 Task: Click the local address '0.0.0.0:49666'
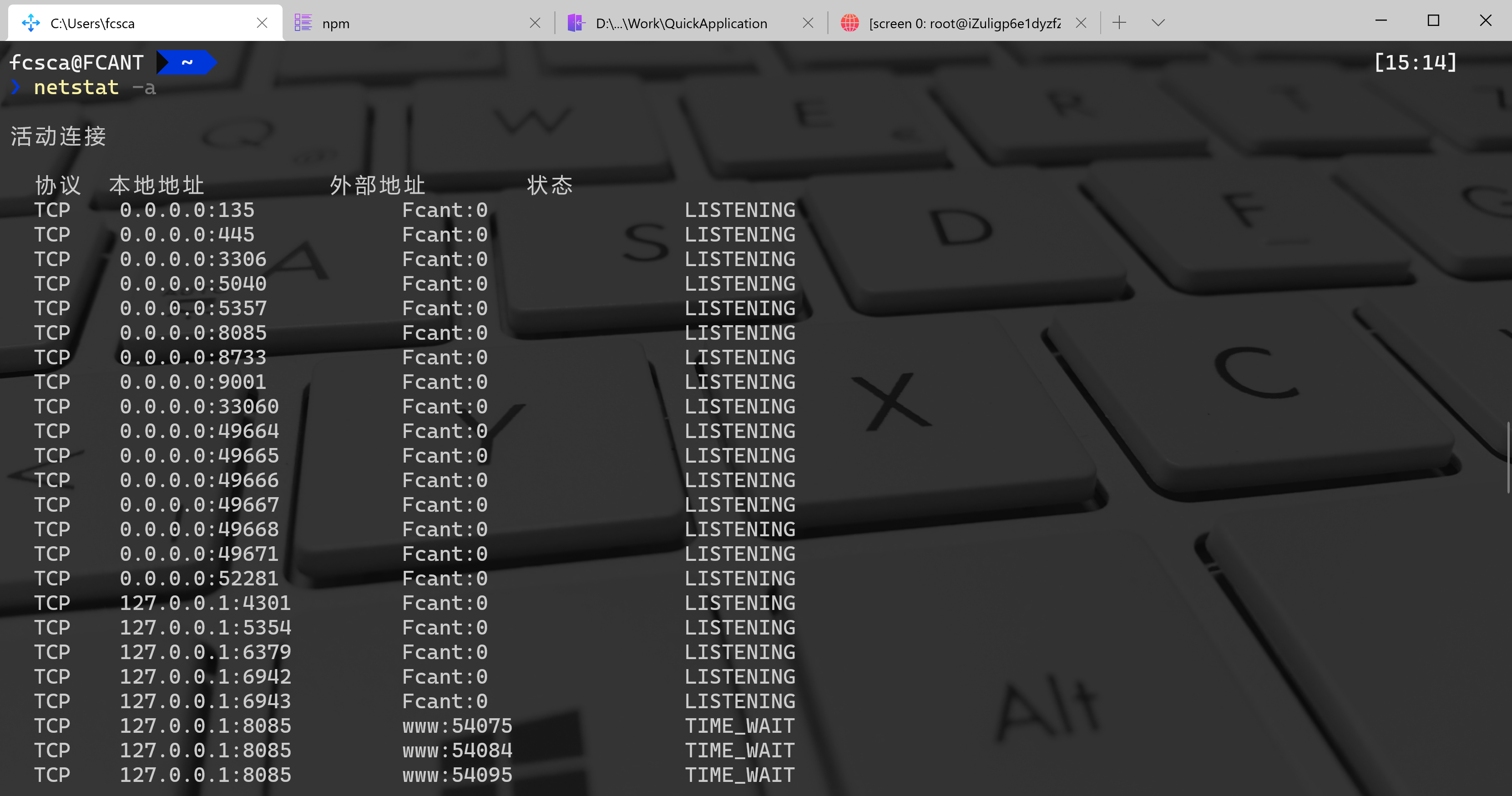200,480
